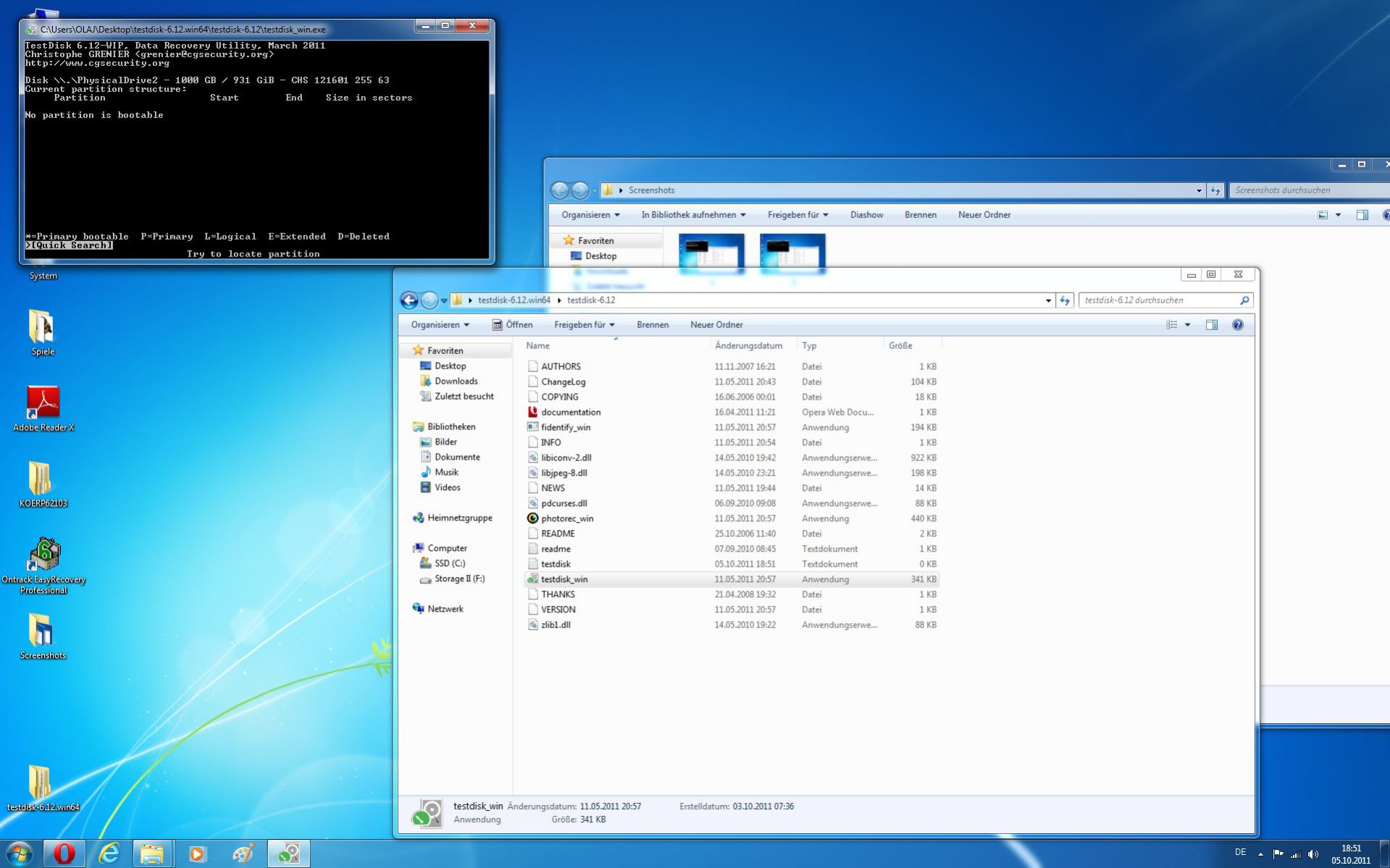The height and width of the screenshot is (868, 1390).
Task: Click Brennen in the testdisk-6.12 toolbar
Action: coord(653,325)
